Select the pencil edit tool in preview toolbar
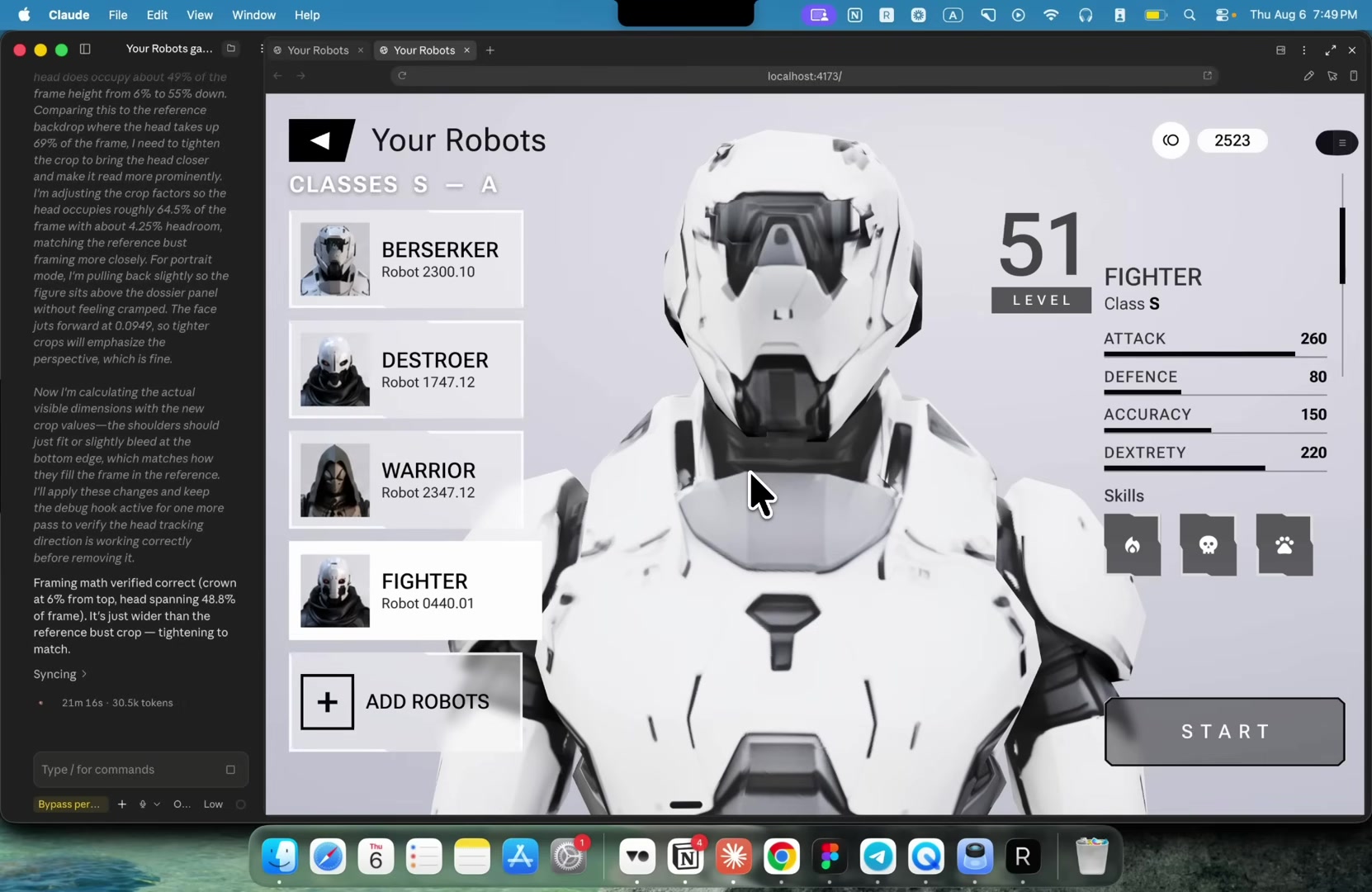Screen dimensions: 1372x892 pyautogui.click(x=1308, y=76)
